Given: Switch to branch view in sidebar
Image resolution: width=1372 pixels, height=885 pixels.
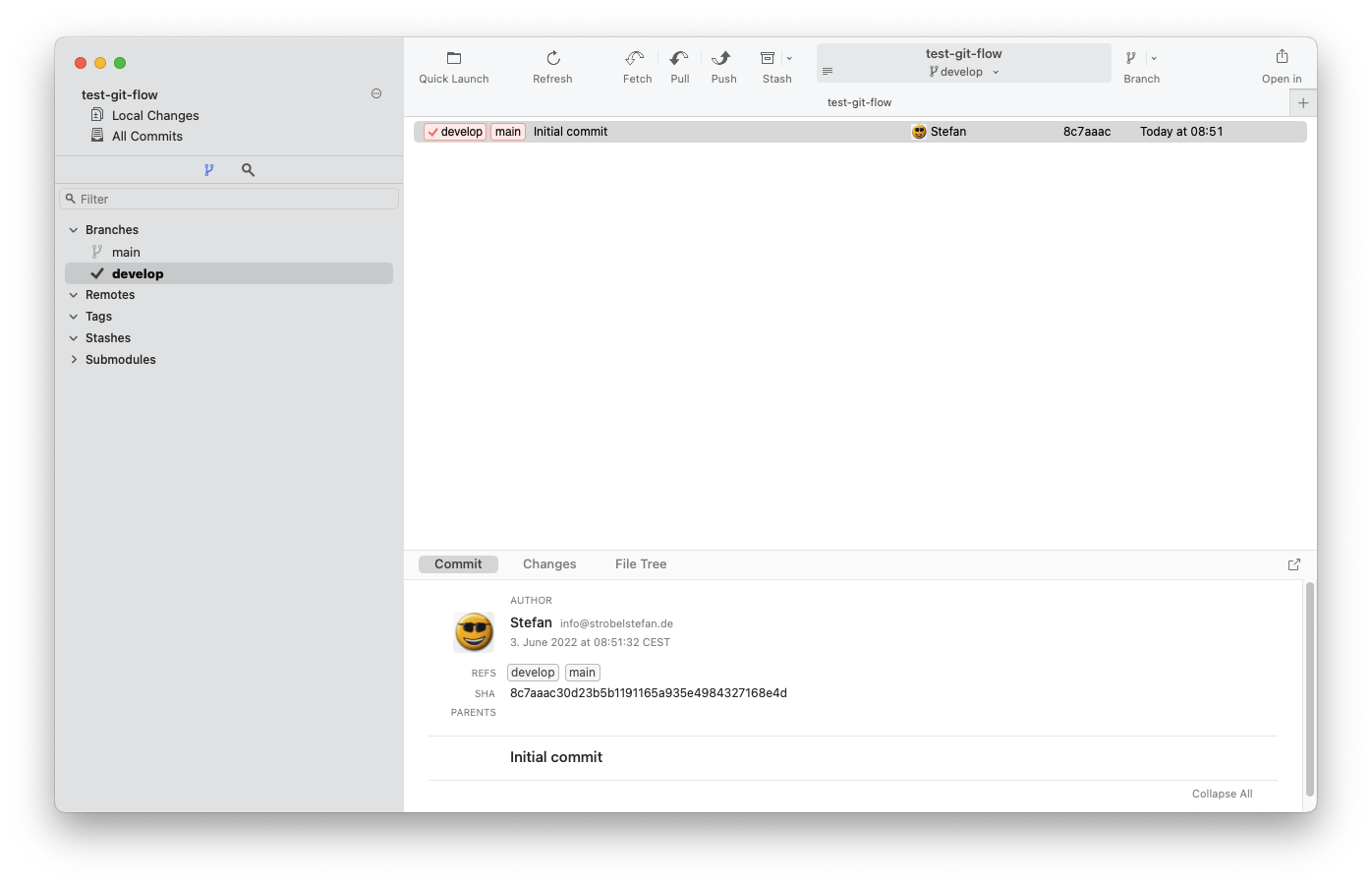Looking at the screenshot, I should tap(209, 169).
